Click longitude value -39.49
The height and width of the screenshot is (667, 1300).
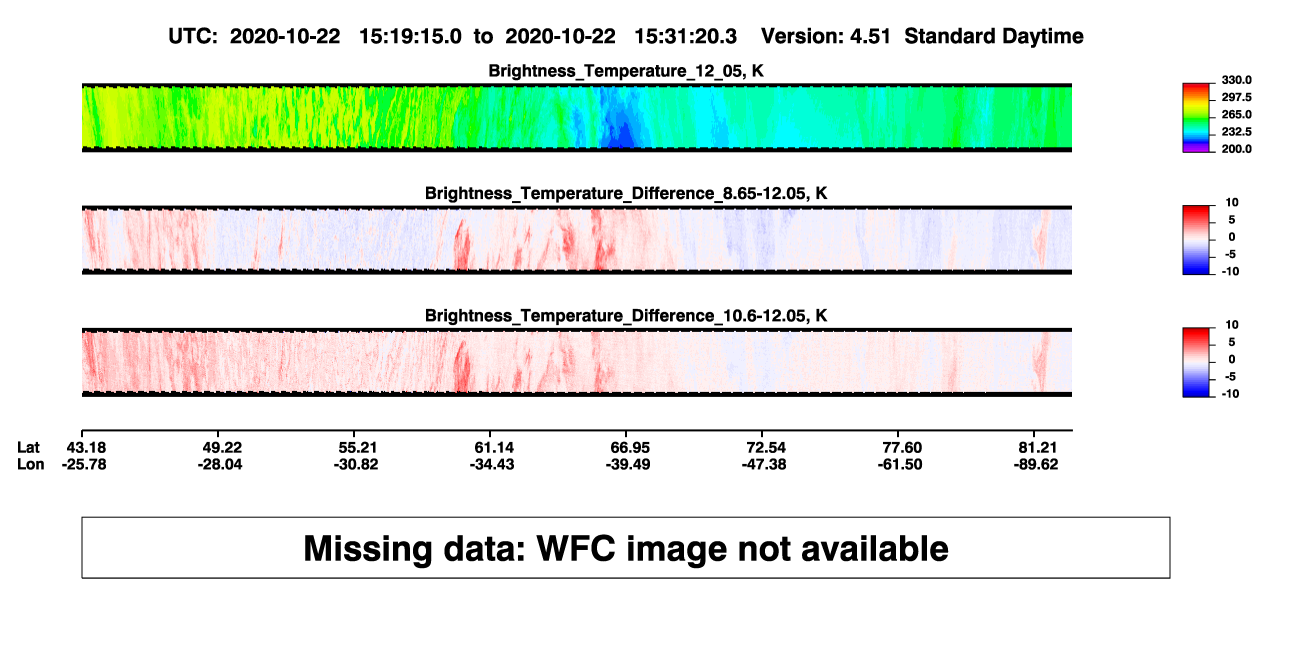(x=630, y=464)
